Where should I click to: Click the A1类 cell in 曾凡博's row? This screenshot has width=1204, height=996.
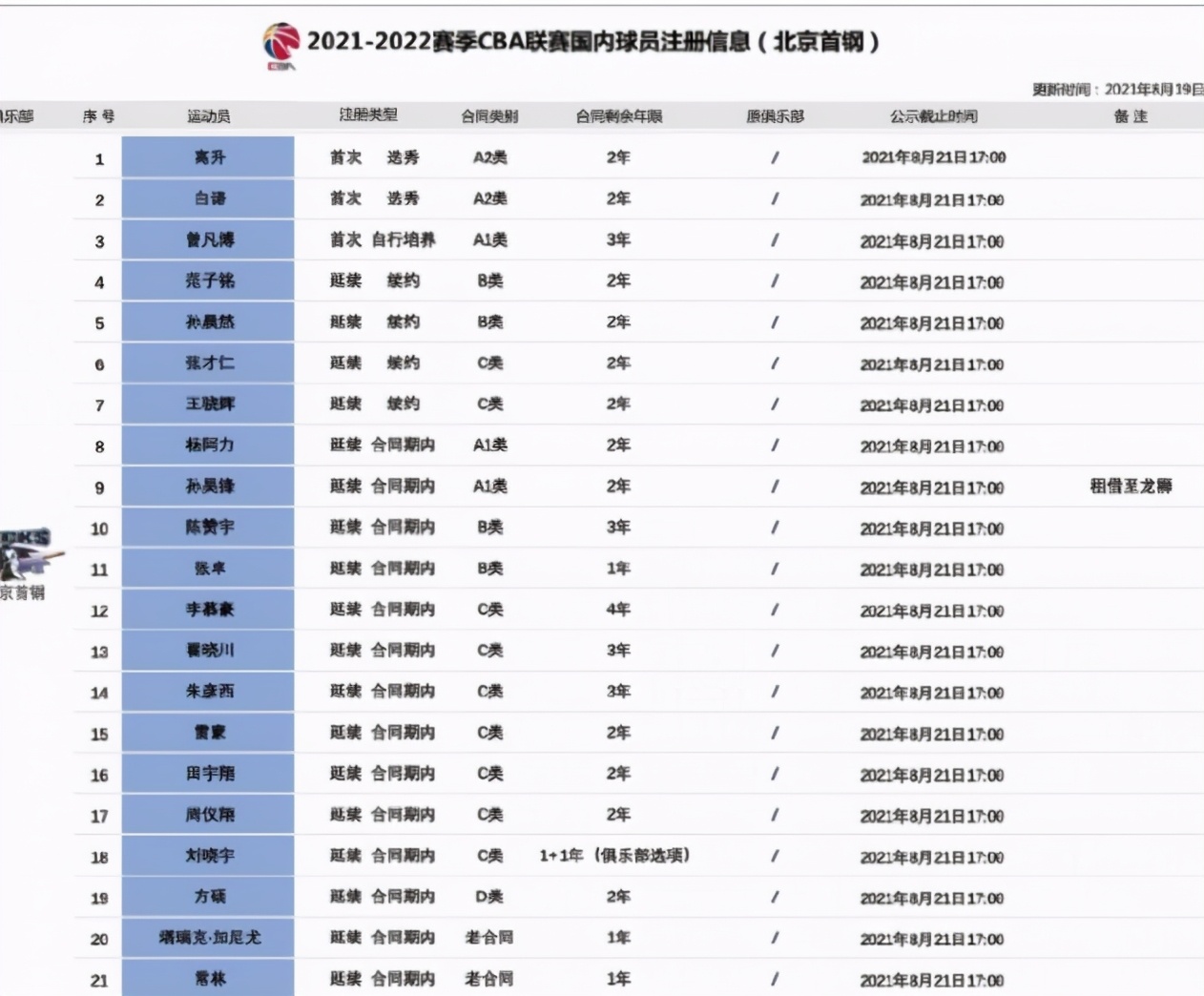point(490,239)
